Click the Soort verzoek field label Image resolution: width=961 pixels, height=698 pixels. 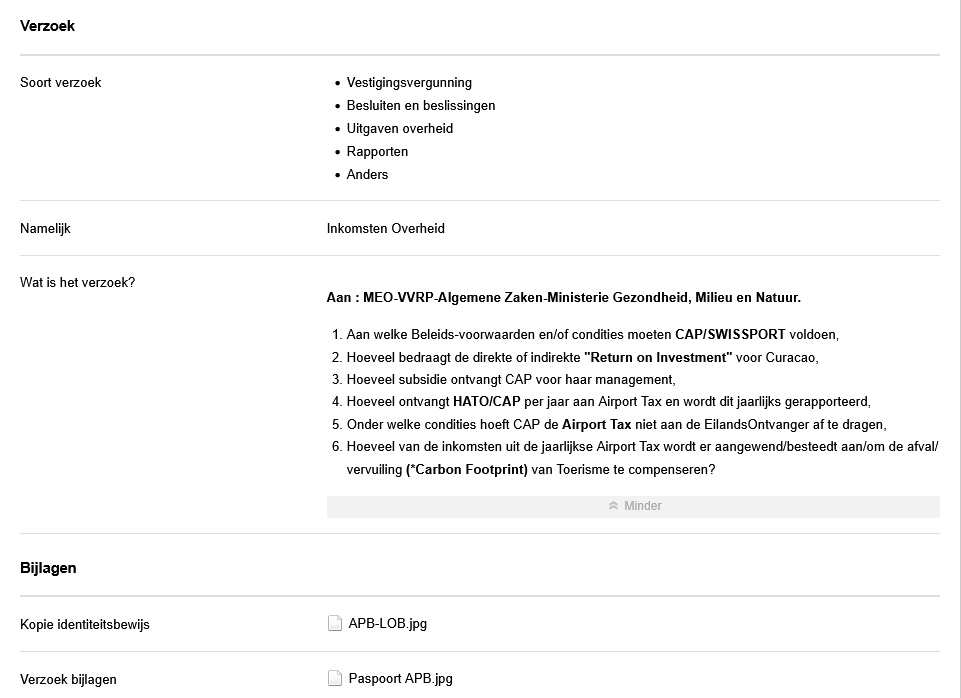61,83
